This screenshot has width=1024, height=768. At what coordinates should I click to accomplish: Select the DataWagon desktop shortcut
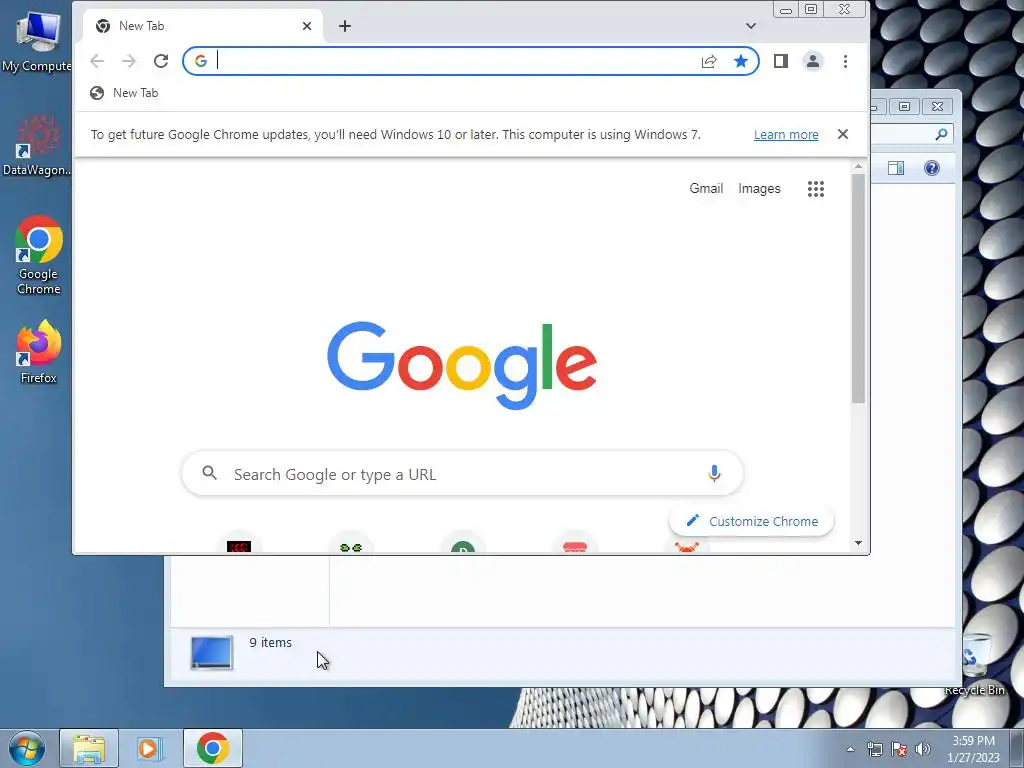[x=37, y=145]
